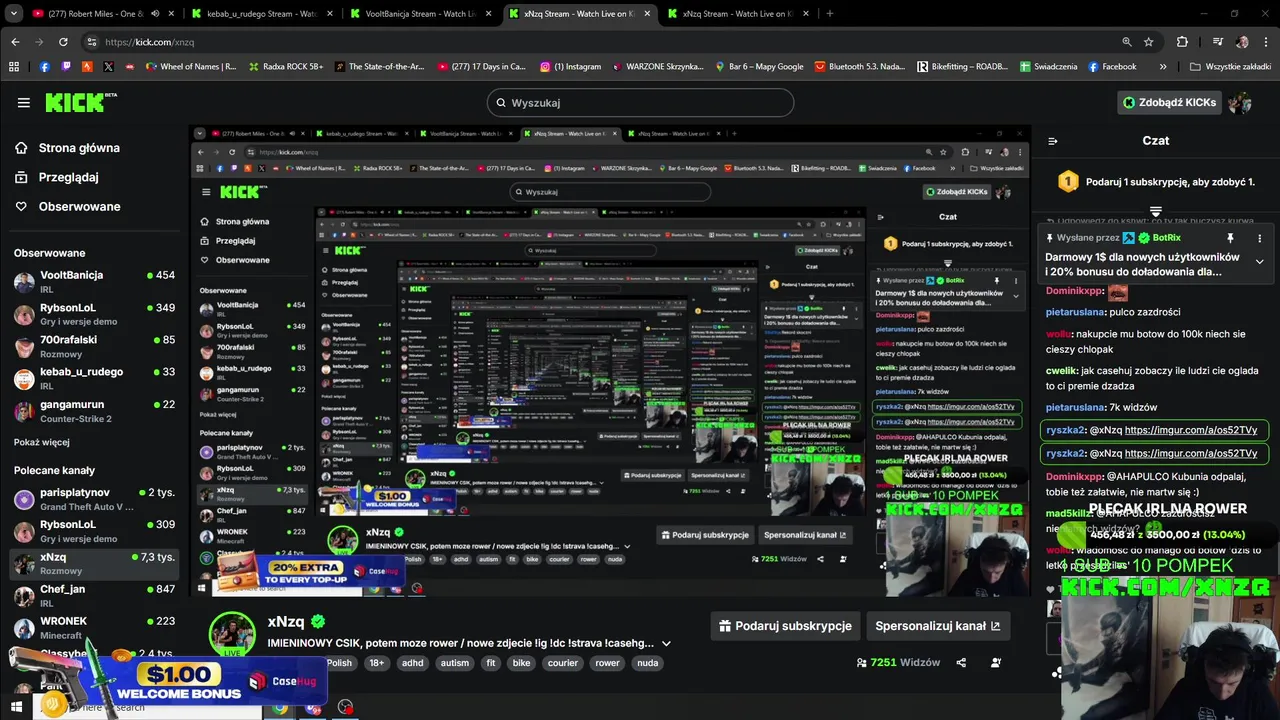Click the chat username pietaruslana saying pulco zazdrosci
This screenshot has width=1280, height=720.
1075,312
